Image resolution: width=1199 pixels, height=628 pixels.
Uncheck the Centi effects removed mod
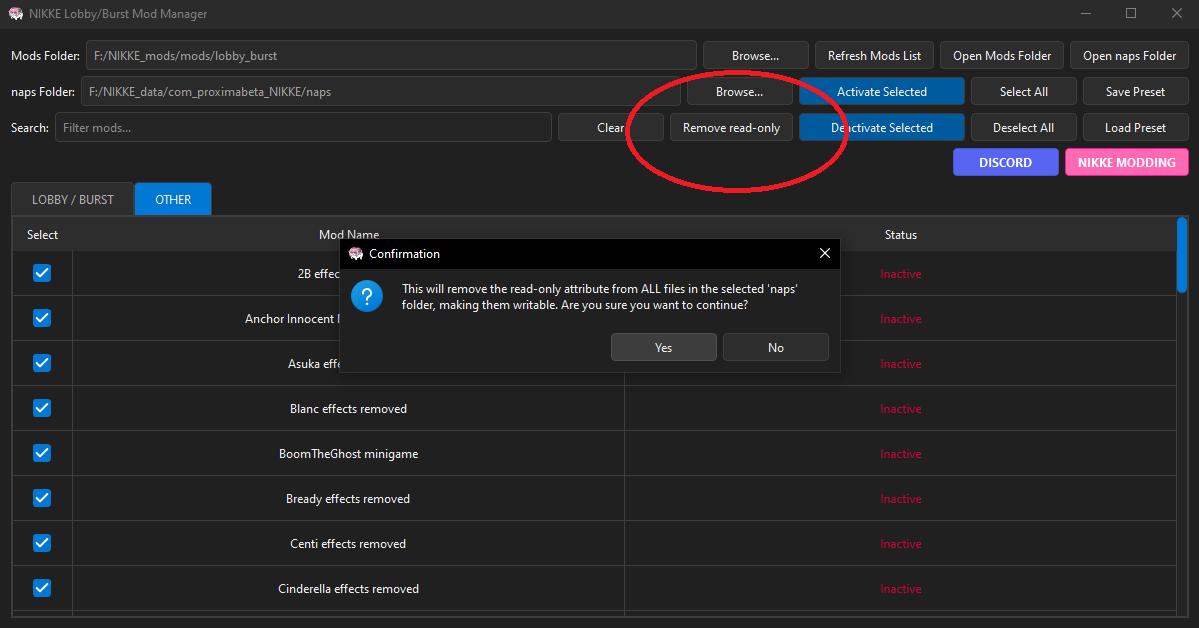[x=41, y=543]
